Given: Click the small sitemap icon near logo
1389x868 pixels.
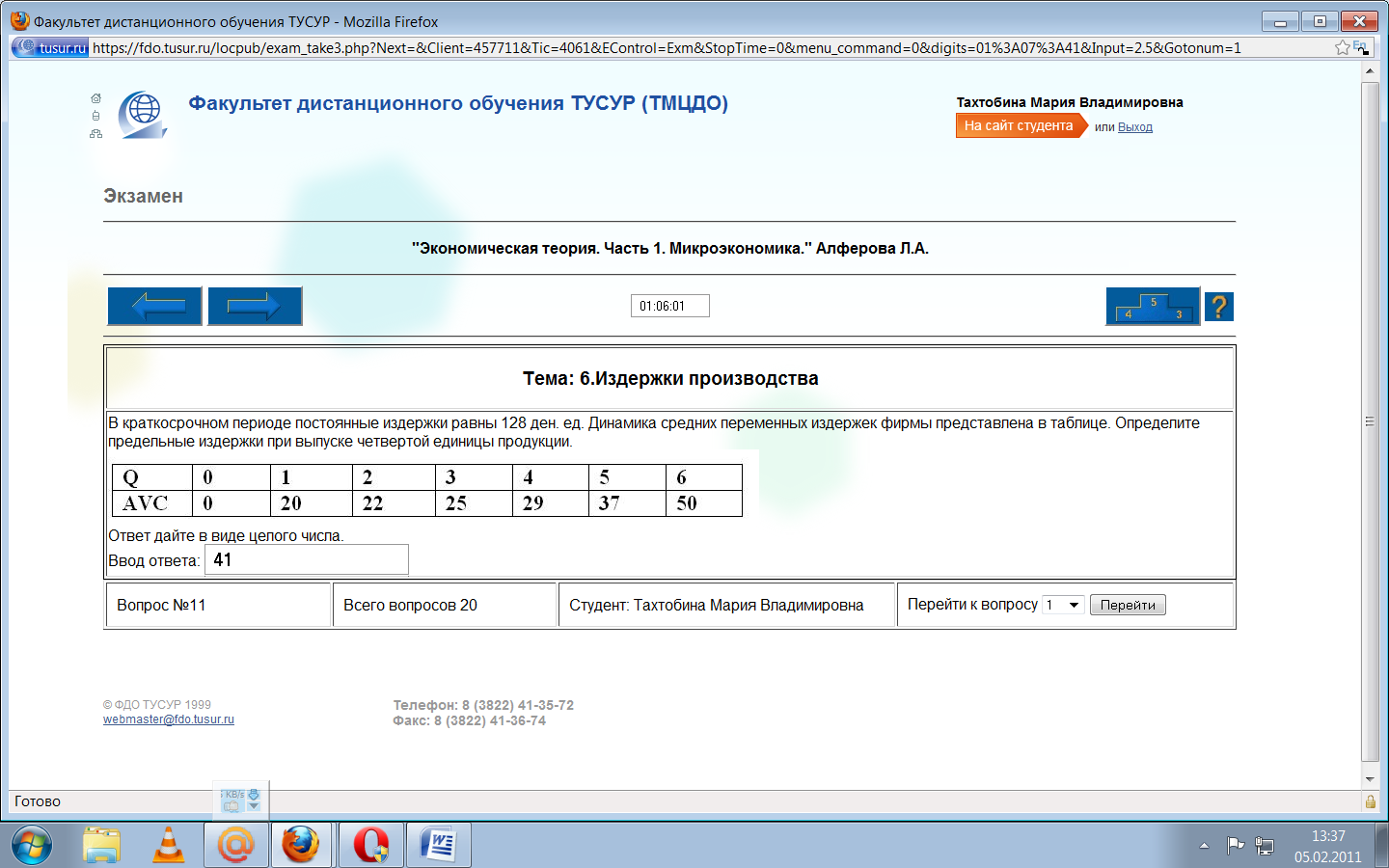Looking at the screenshot, I should [x=95, y=134].
